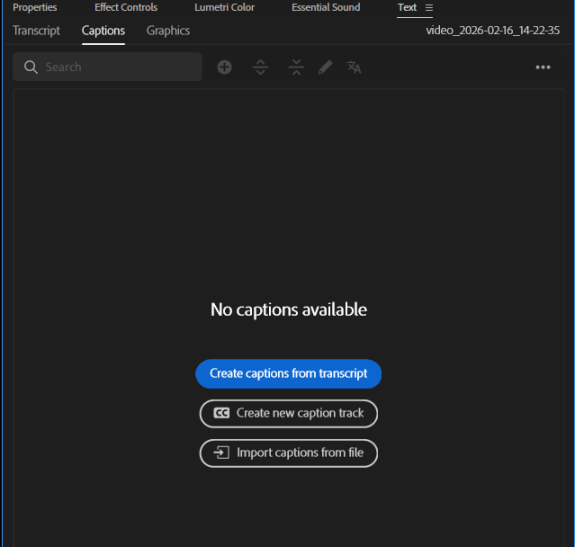Click the CC icon on caption track button
The image size is (575, 547).
[221, 413]
